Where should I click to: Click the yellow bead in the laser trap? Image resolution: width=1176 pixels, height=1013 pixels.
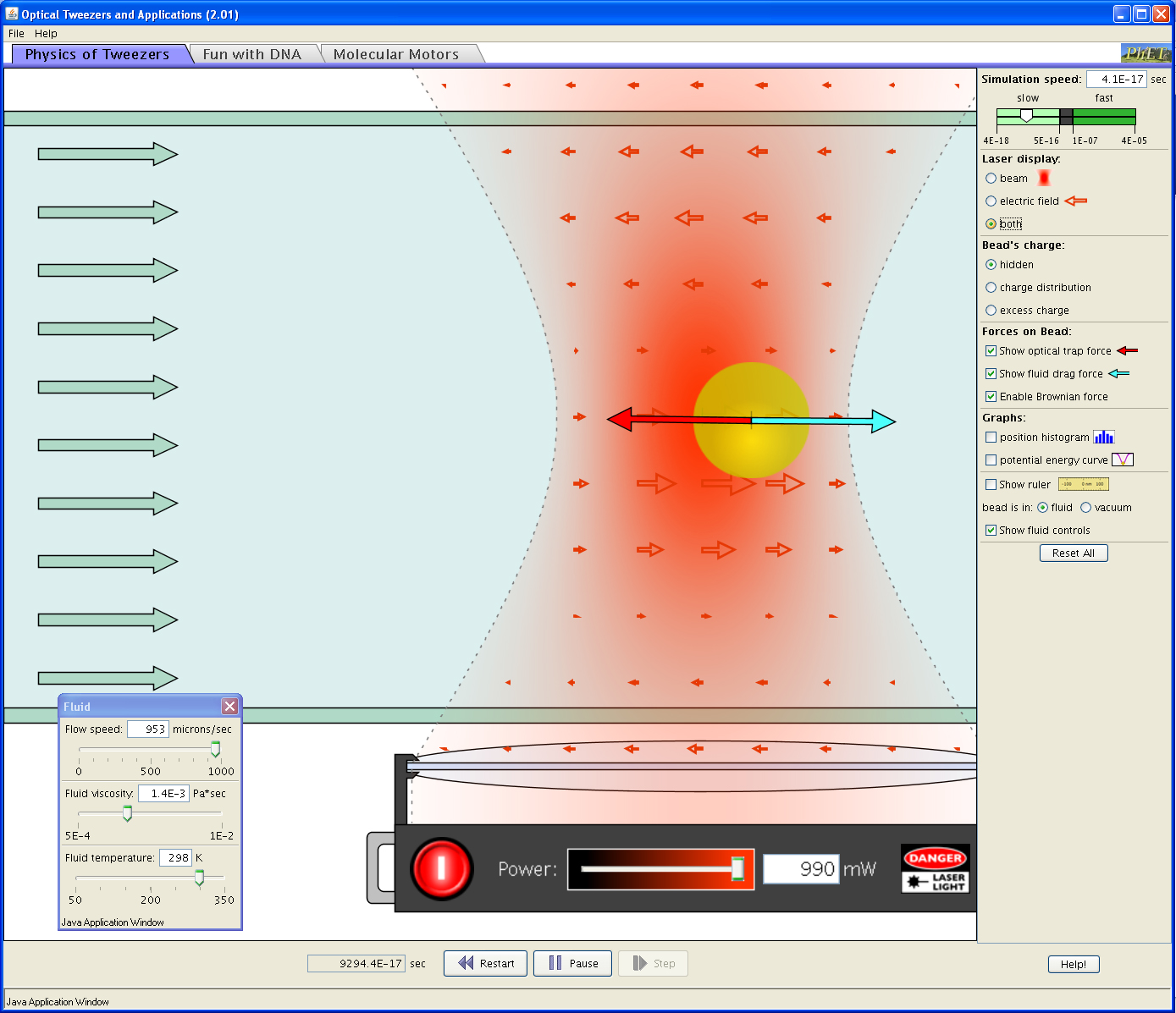coord(751,420)
